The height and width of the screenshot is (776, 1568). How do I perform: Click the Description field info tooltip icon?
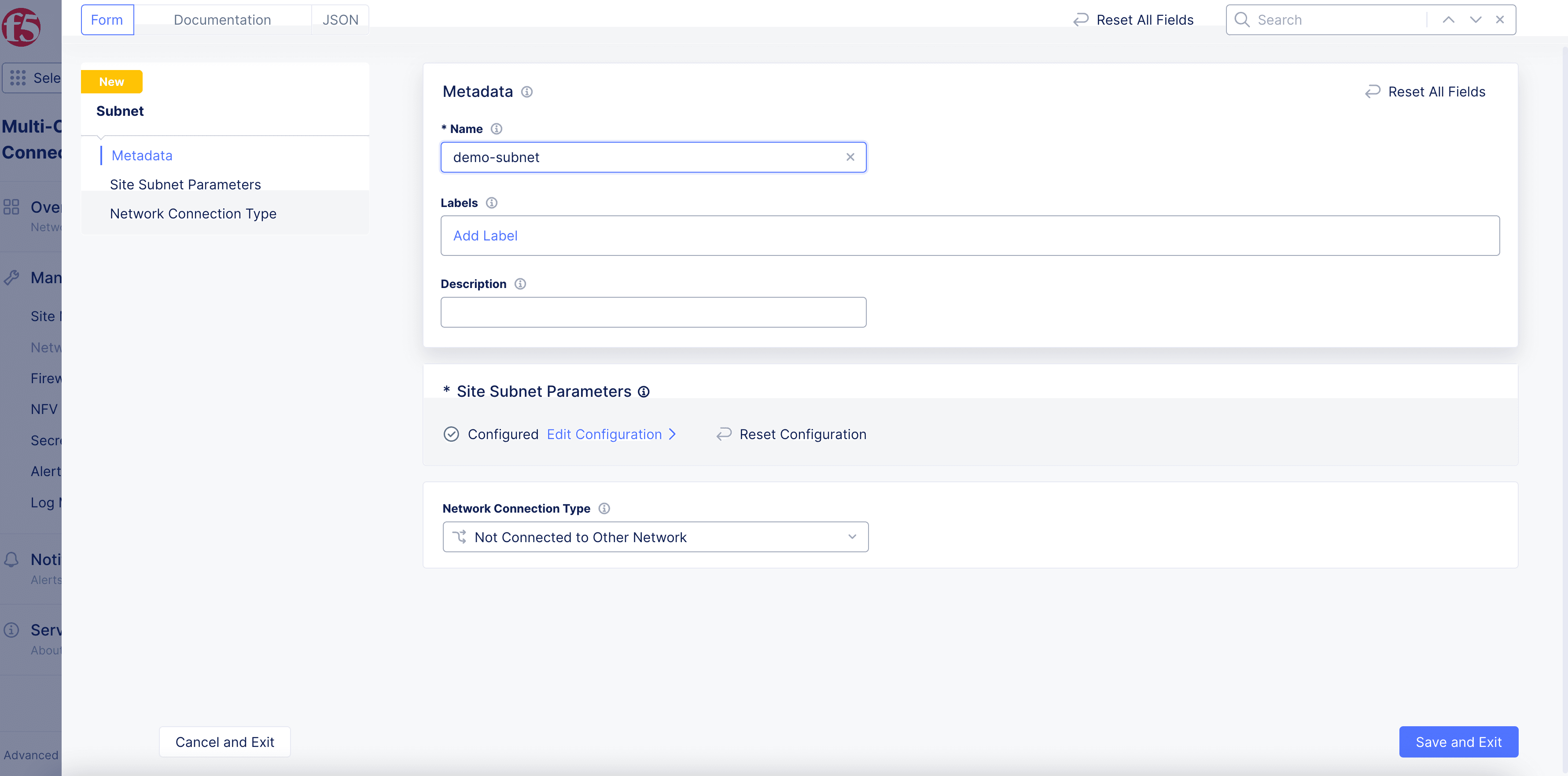coord(520,284)
